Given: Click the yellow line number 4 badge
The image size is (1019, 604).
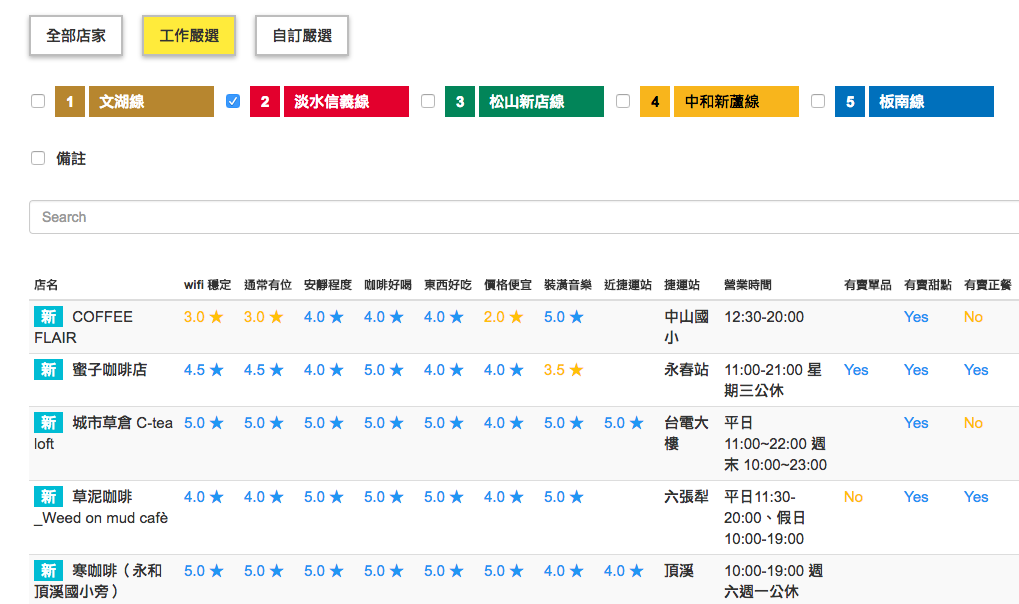Looking at the screenshot, I should pyautogui.click(x=655, y=101).
